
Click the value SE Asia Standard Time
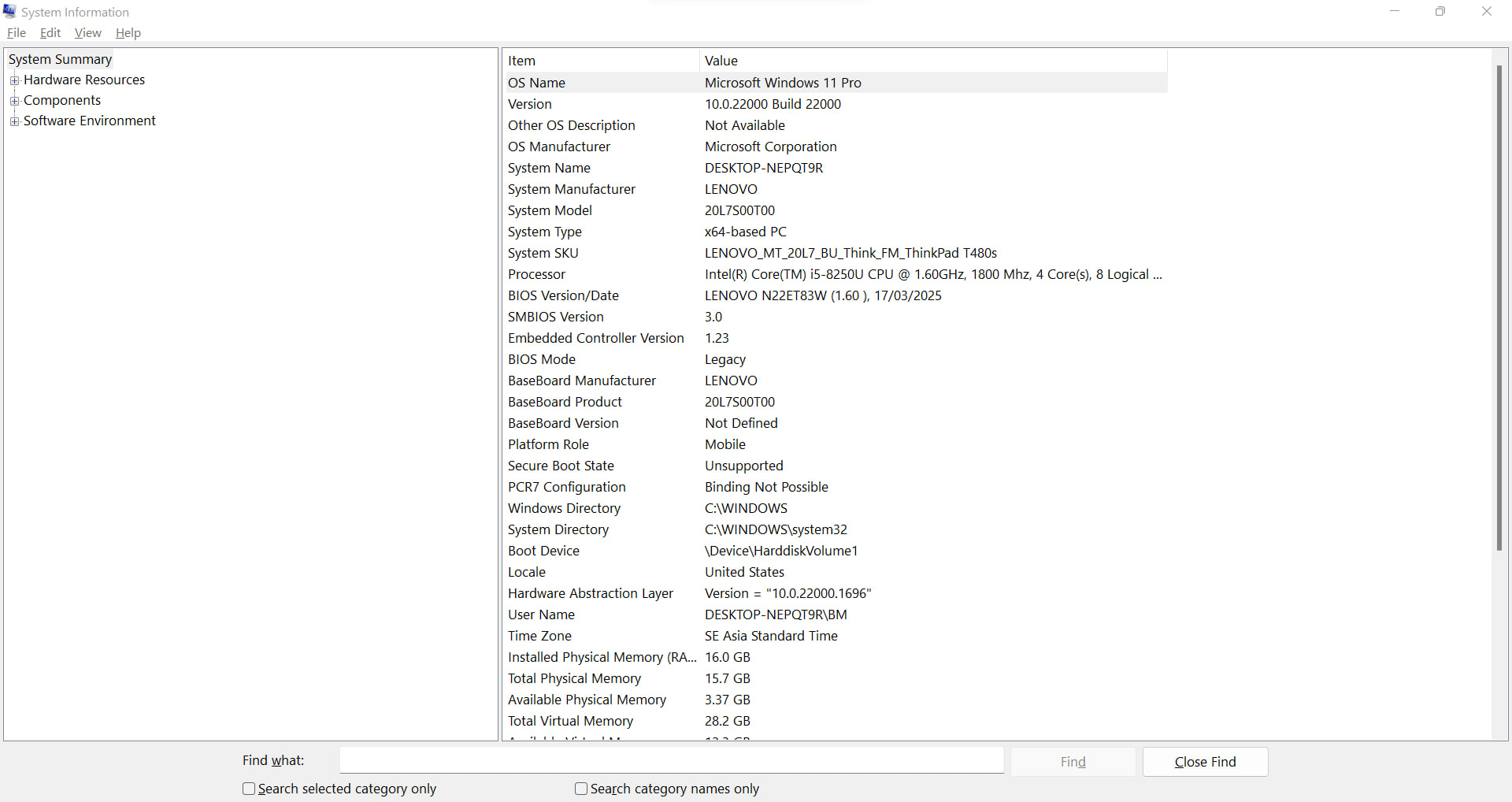tap(771, 636)
